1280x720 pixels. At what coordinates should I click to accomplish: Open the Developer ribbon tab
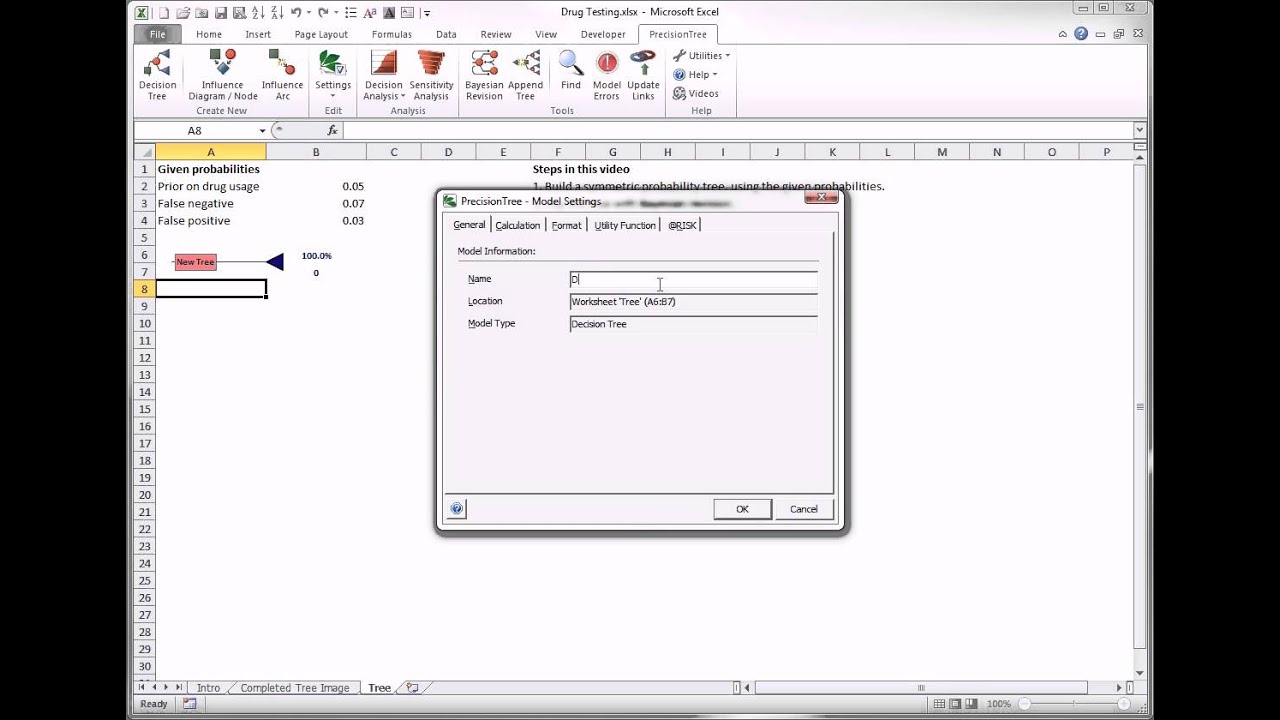pyautogui.click(x=603, y=34)
